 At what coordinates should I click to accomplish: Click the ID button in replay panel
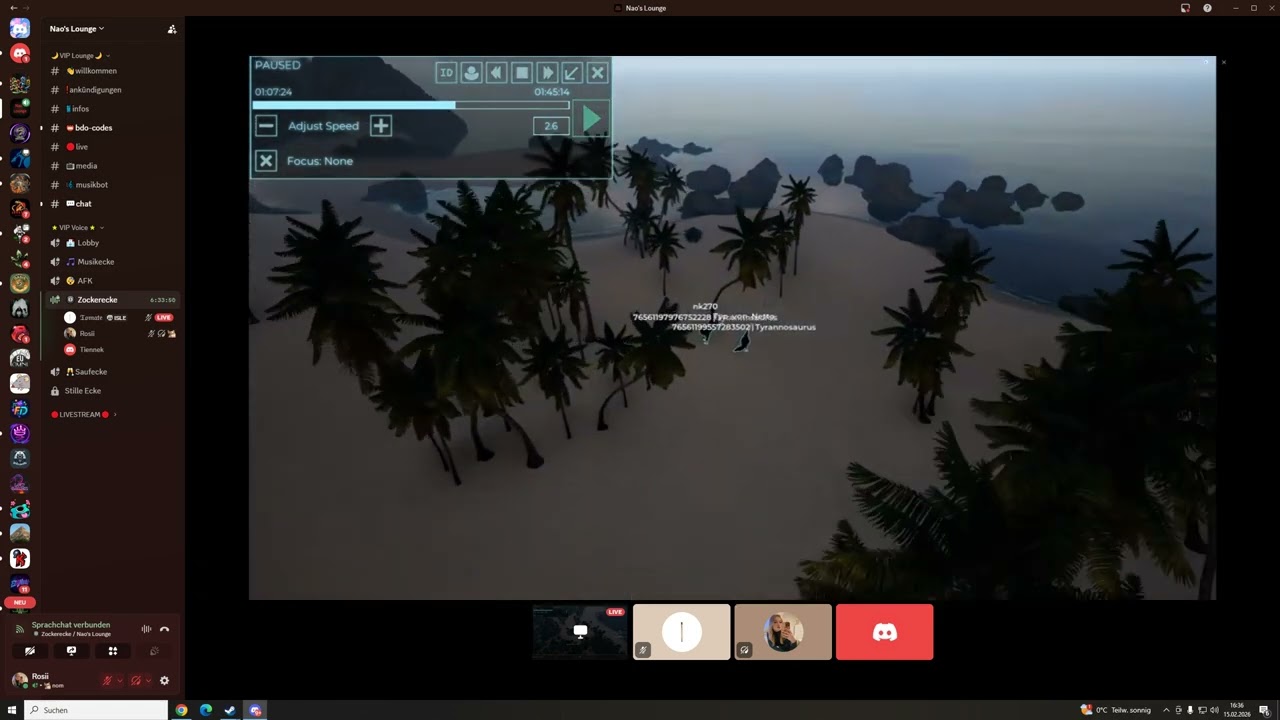446,73
